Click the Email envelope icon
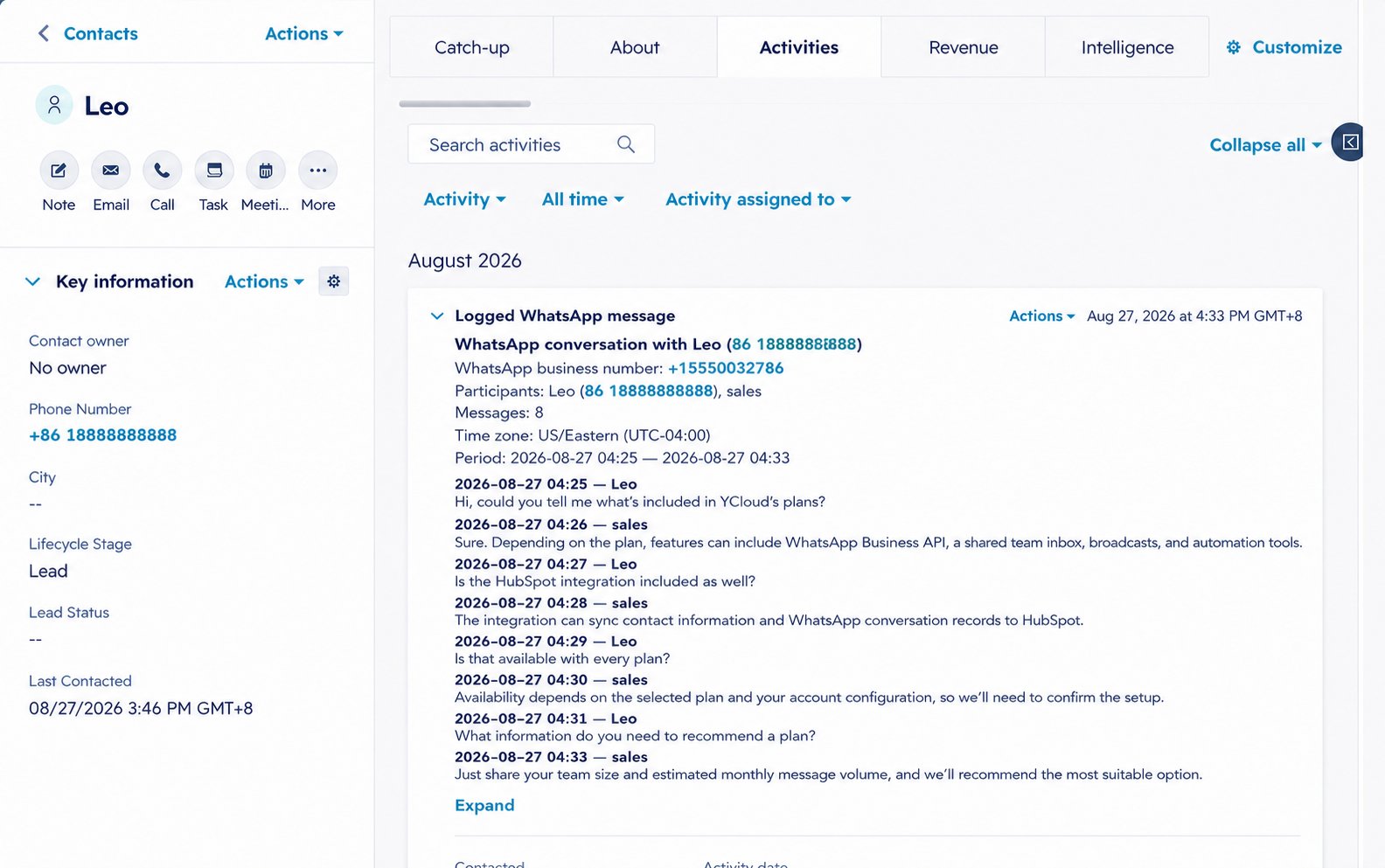 (x=111, y=170)
